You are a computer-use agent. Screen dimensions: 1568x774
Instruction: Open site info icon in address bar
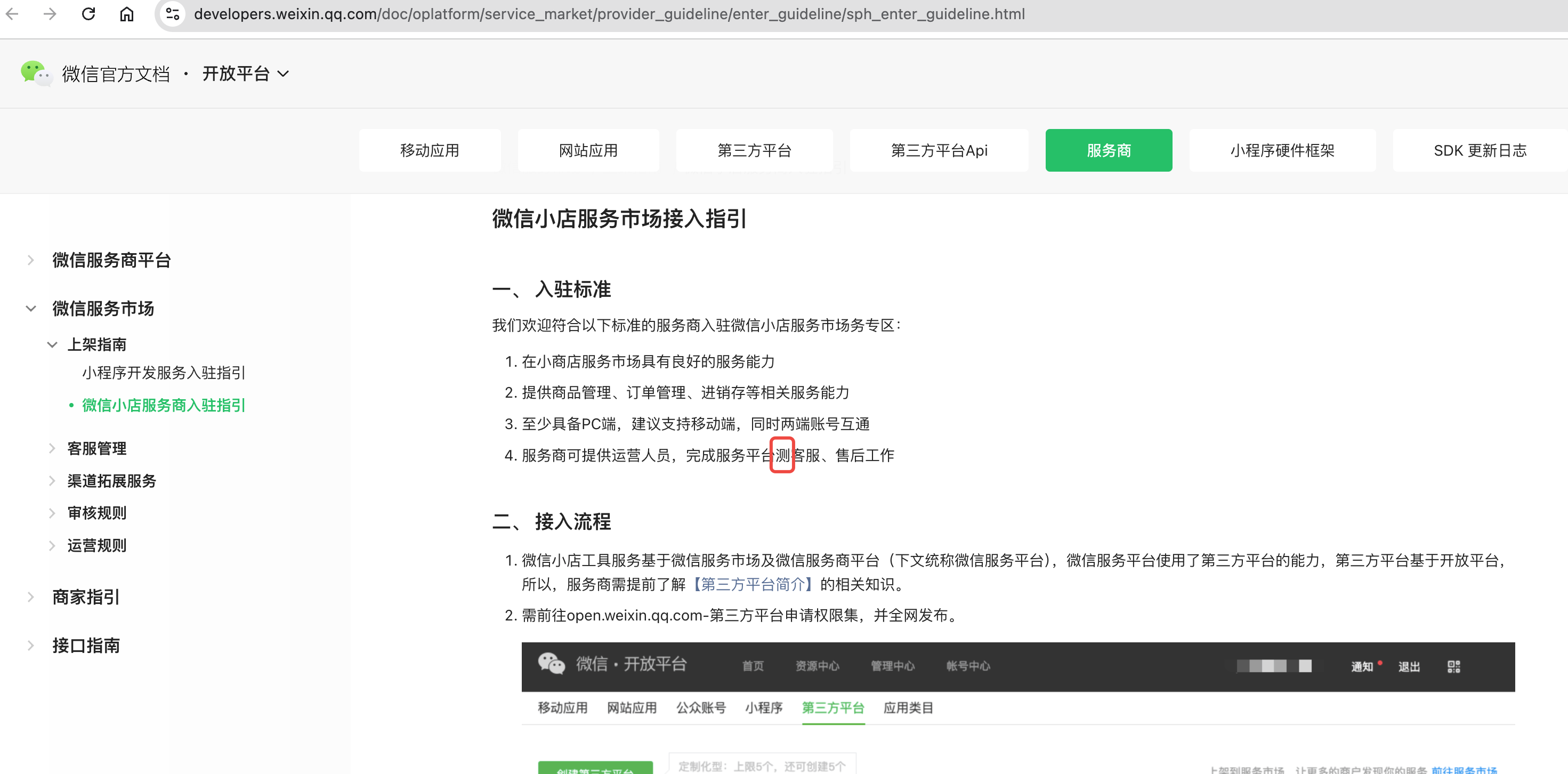click(173, 13)
